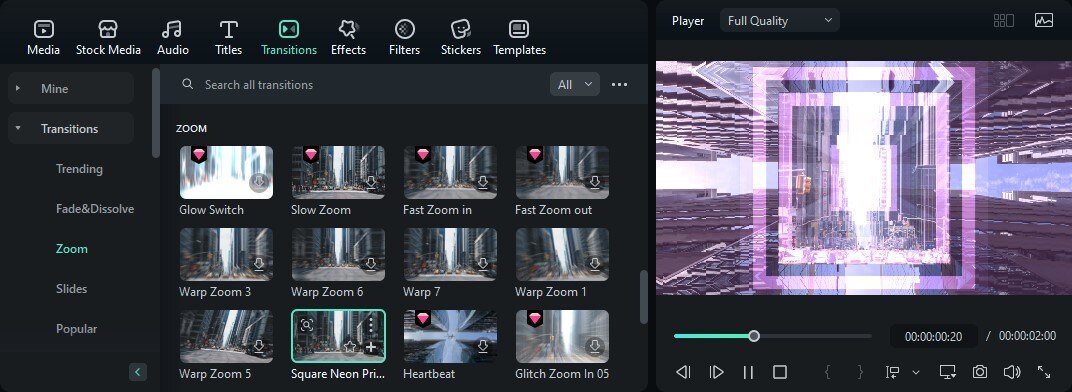This screenshot has height=392, width=1072.
Task: Open the All filter dropdown
Action: [574, 84]
